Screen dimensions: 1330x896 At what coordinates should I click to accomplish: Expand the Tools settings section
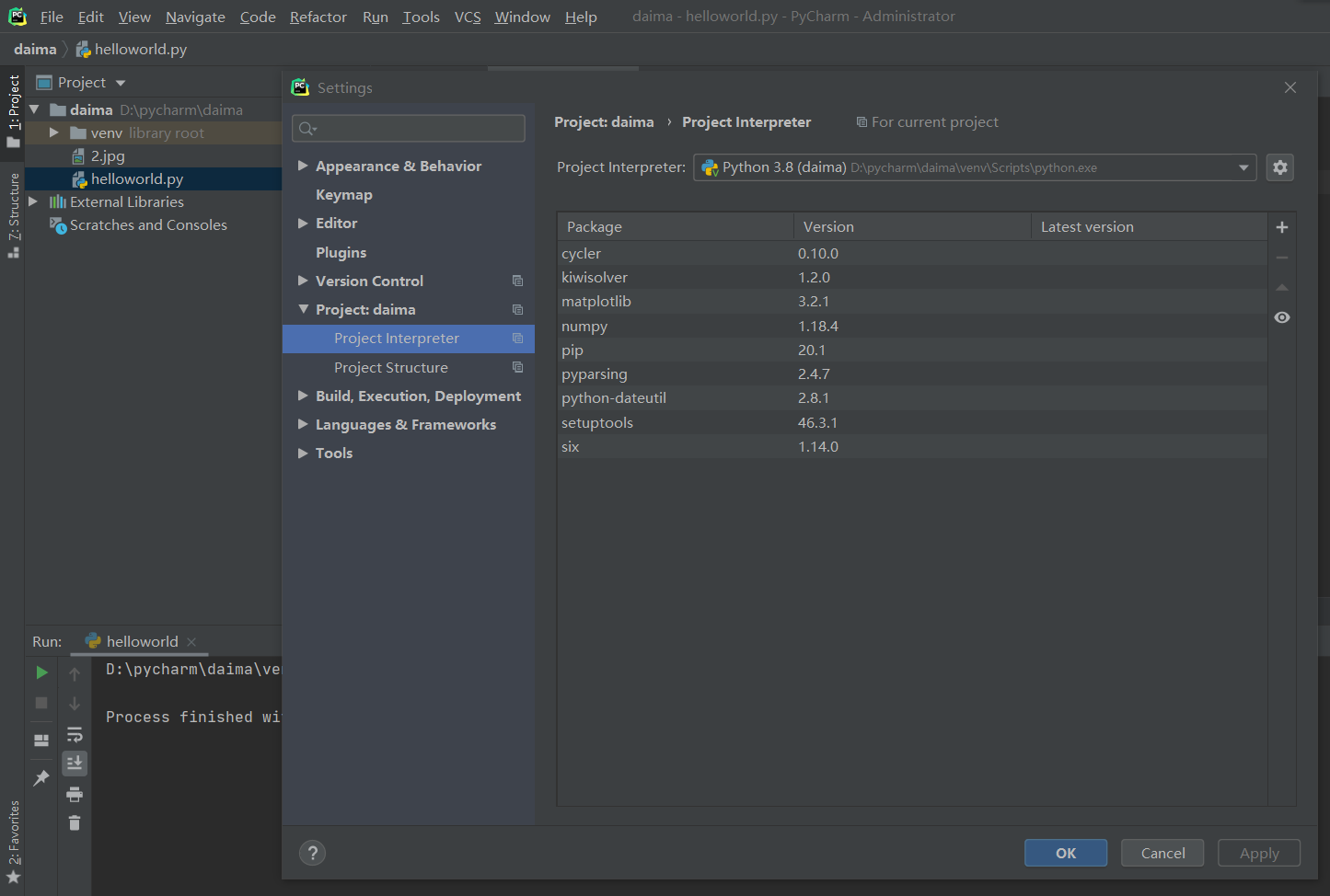coord(303,453)
